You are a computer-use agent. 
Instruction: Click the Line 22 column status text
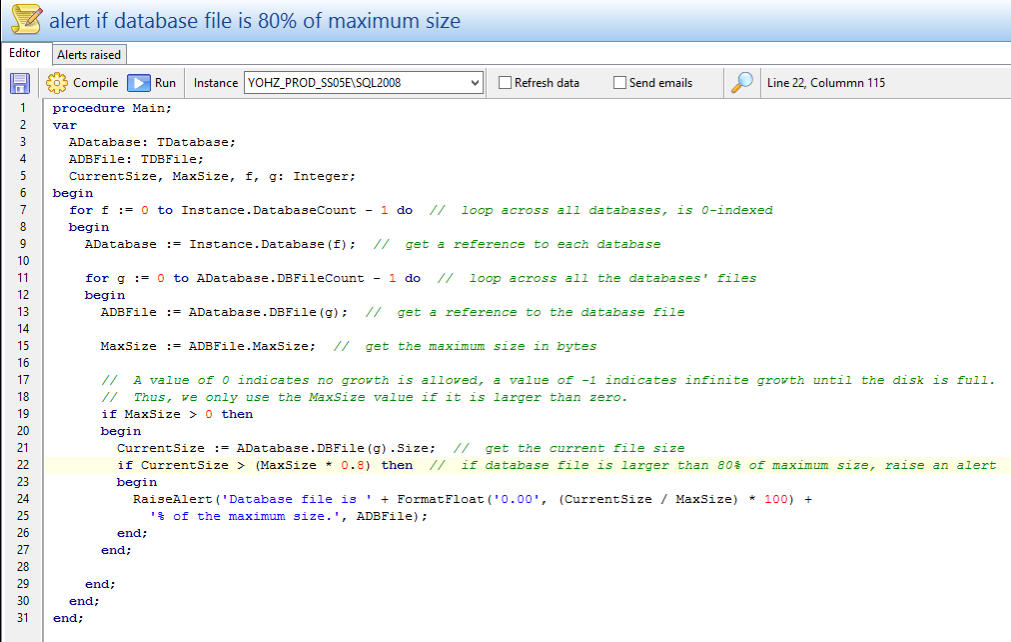pyautogui.click(x=825, y=83)
